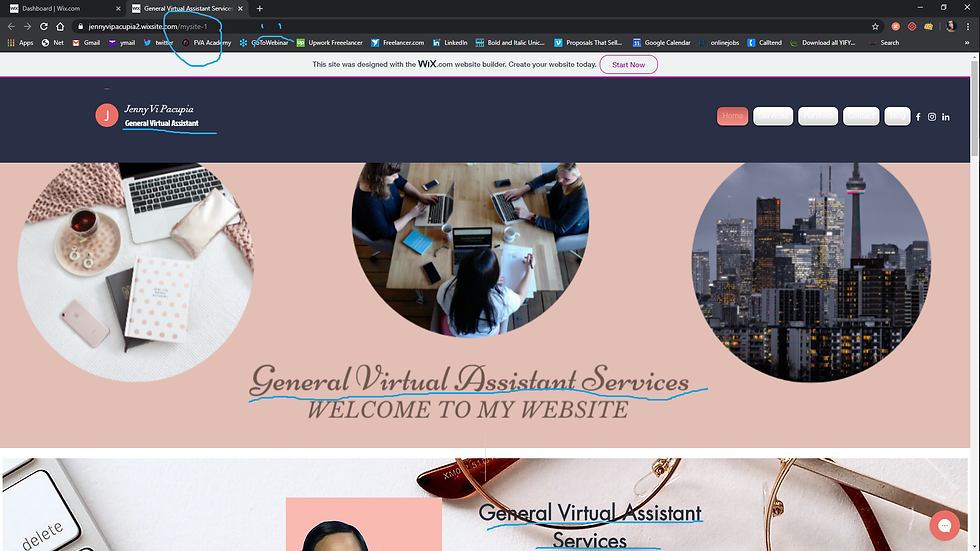The image size is (980, 551).
Task: Click the page vertical scrollbar thumb
Action: [x=974, y=109]
